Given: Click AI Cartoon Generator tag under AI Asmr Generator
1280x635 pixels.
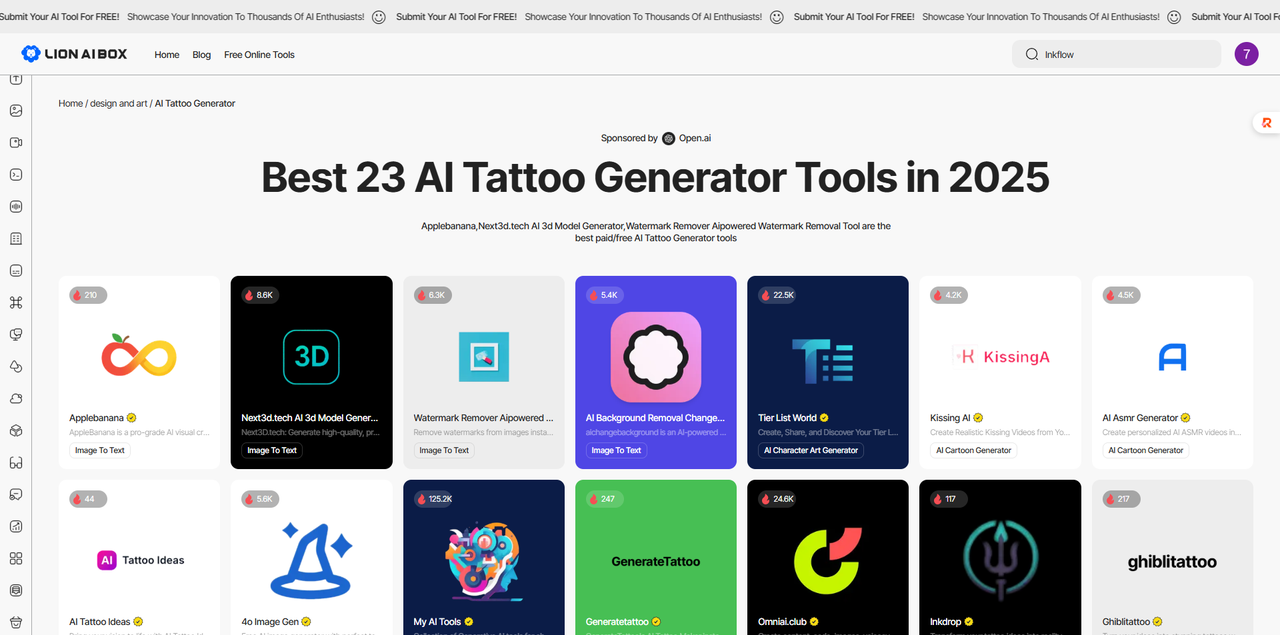Looking at the screenshot, I should click(1146, 450).
